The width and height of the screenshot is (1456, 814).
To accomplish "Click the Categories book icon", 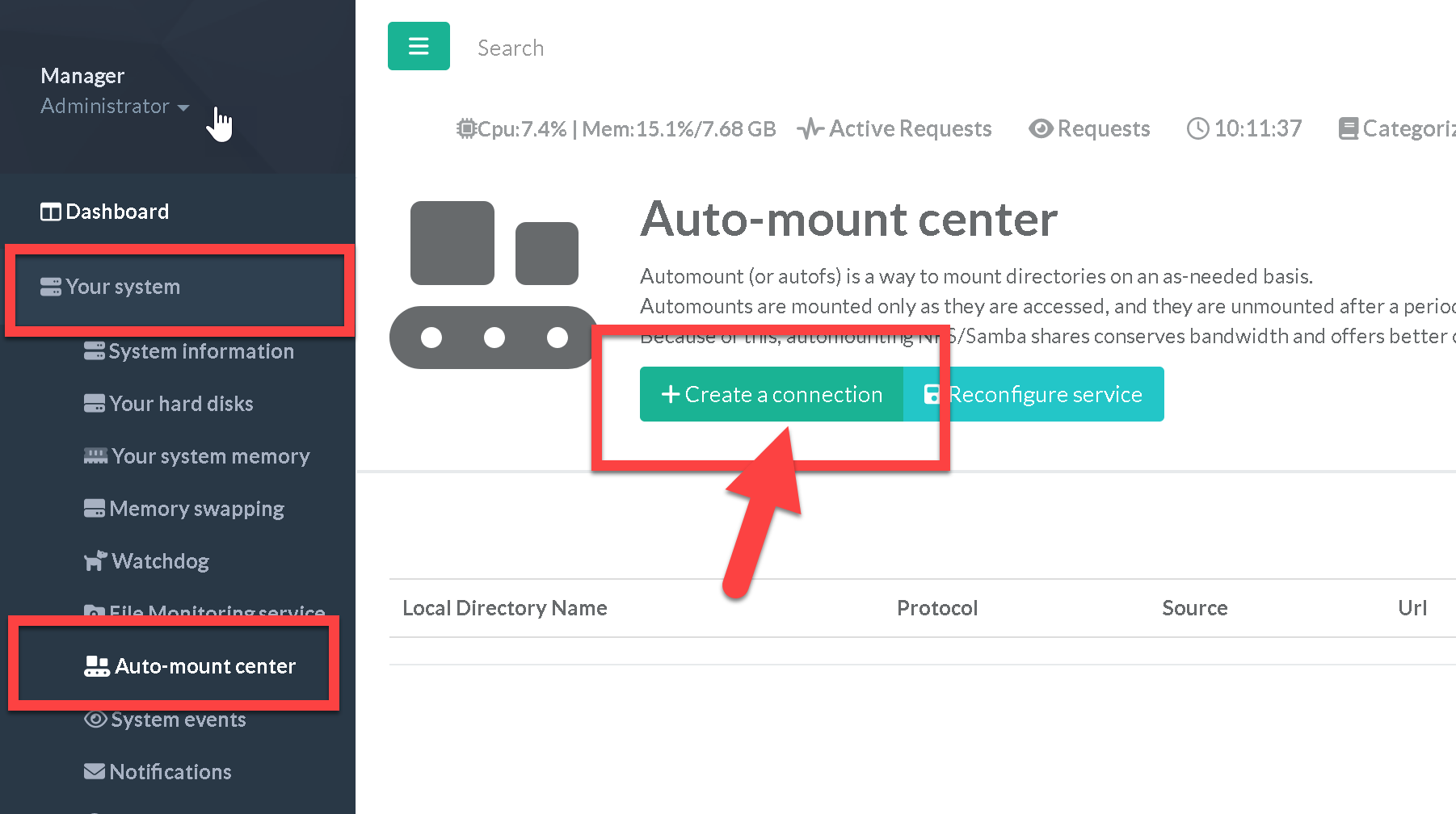I will coord(1348,129).
